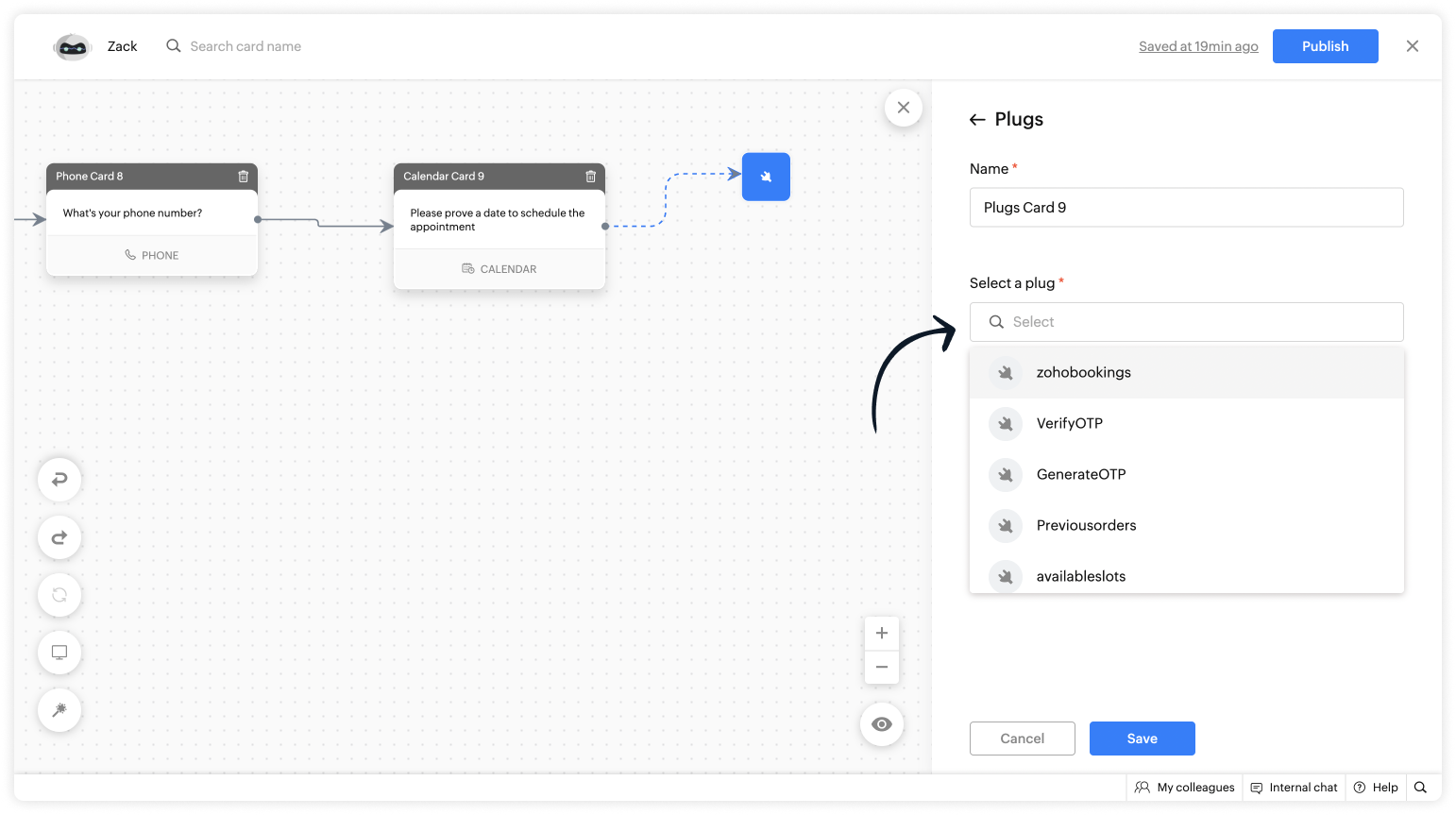The height and width of the screenshot is (815, 1456).
Task: Close the canvas side panel with X
Action: 904,108
